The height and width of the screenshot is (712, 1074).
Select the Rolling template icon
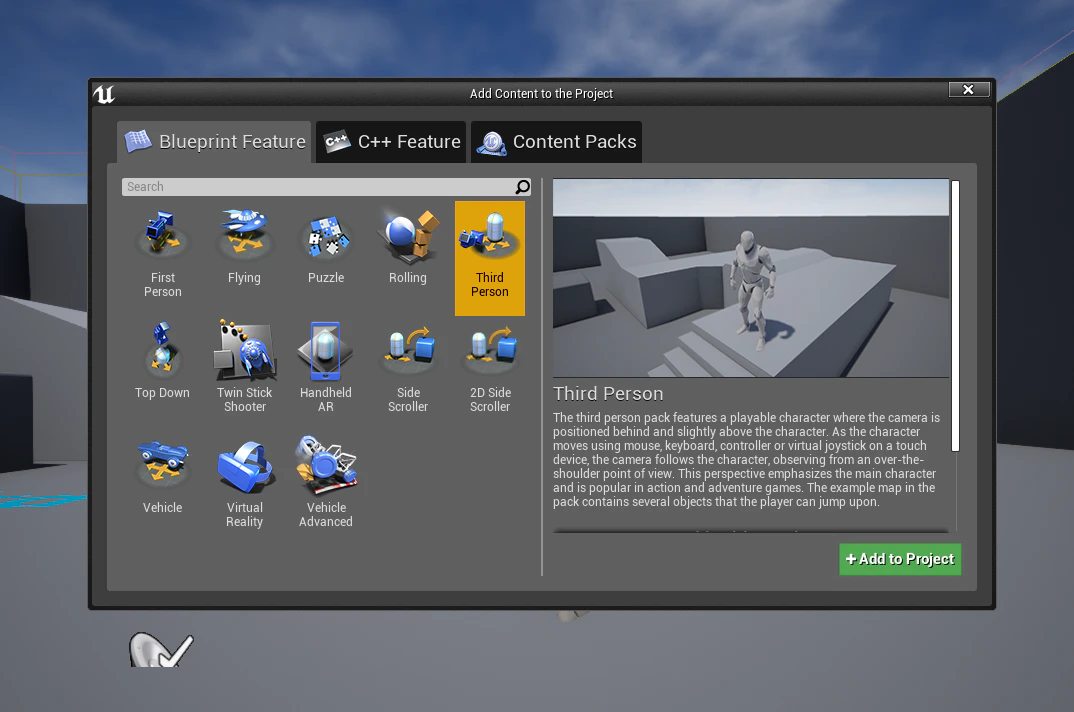tap(408, 237)
